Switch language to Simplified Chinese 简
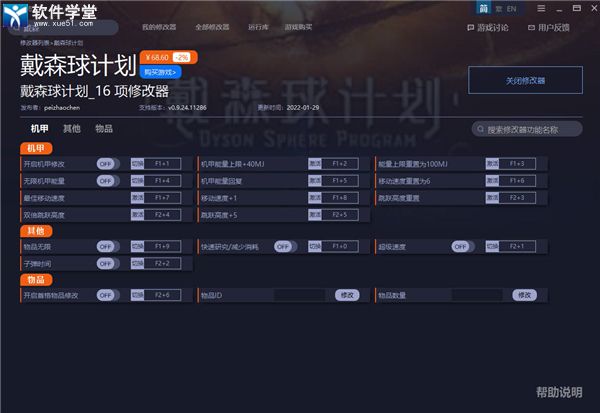Image resolution: width=600 pixels, height=413 pixels. click(484, 8)
